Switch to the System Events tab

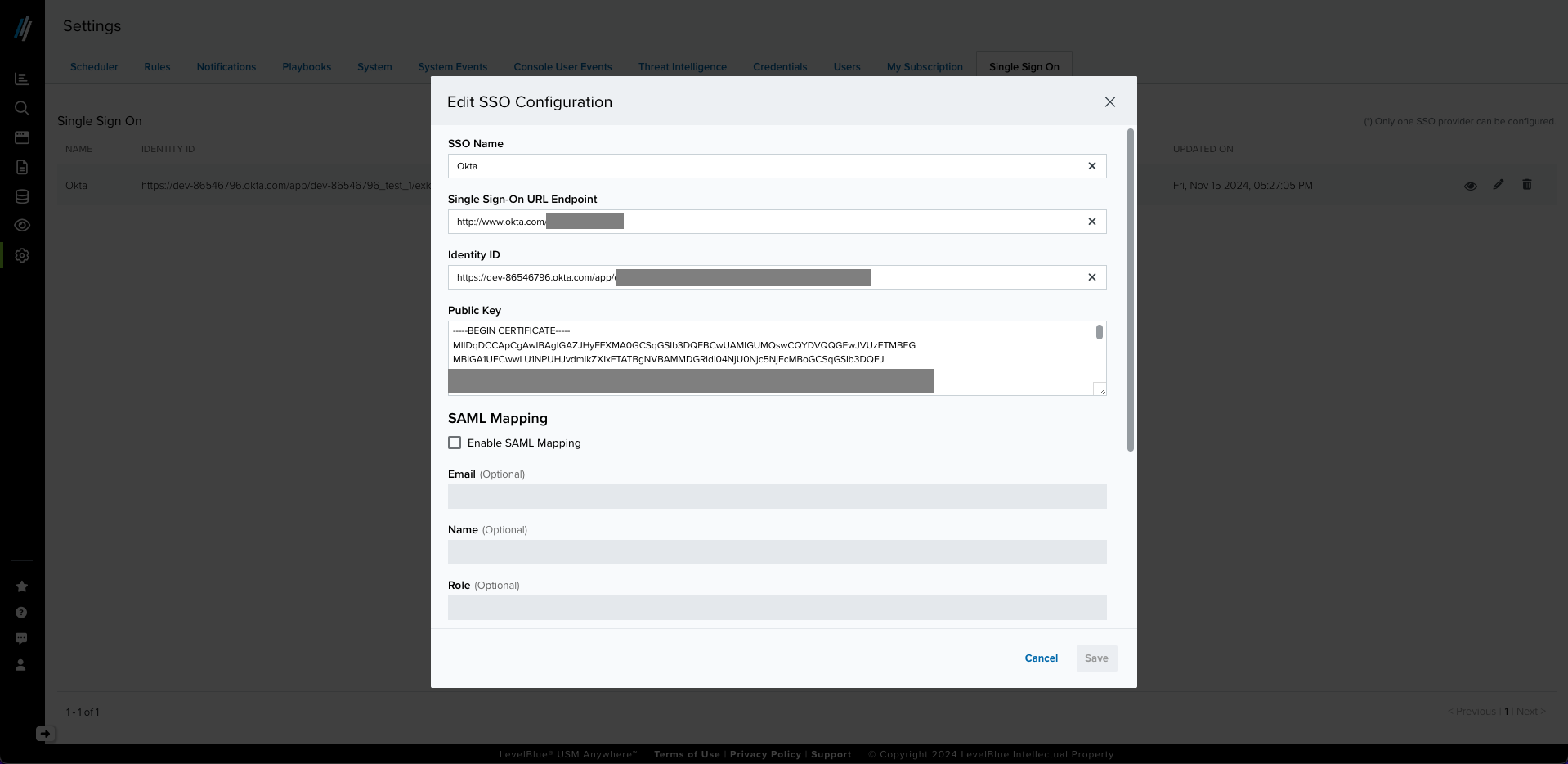(453, 67)
